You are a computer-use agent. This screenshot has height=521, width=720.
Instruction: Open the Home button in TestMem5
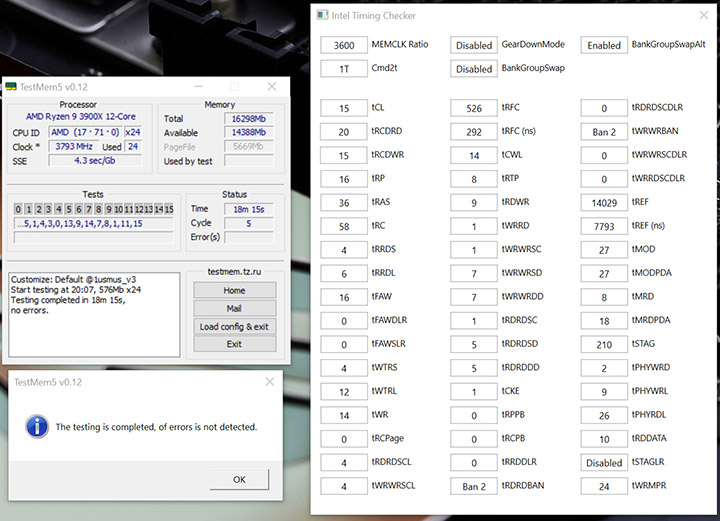click(x=235, y=290)
